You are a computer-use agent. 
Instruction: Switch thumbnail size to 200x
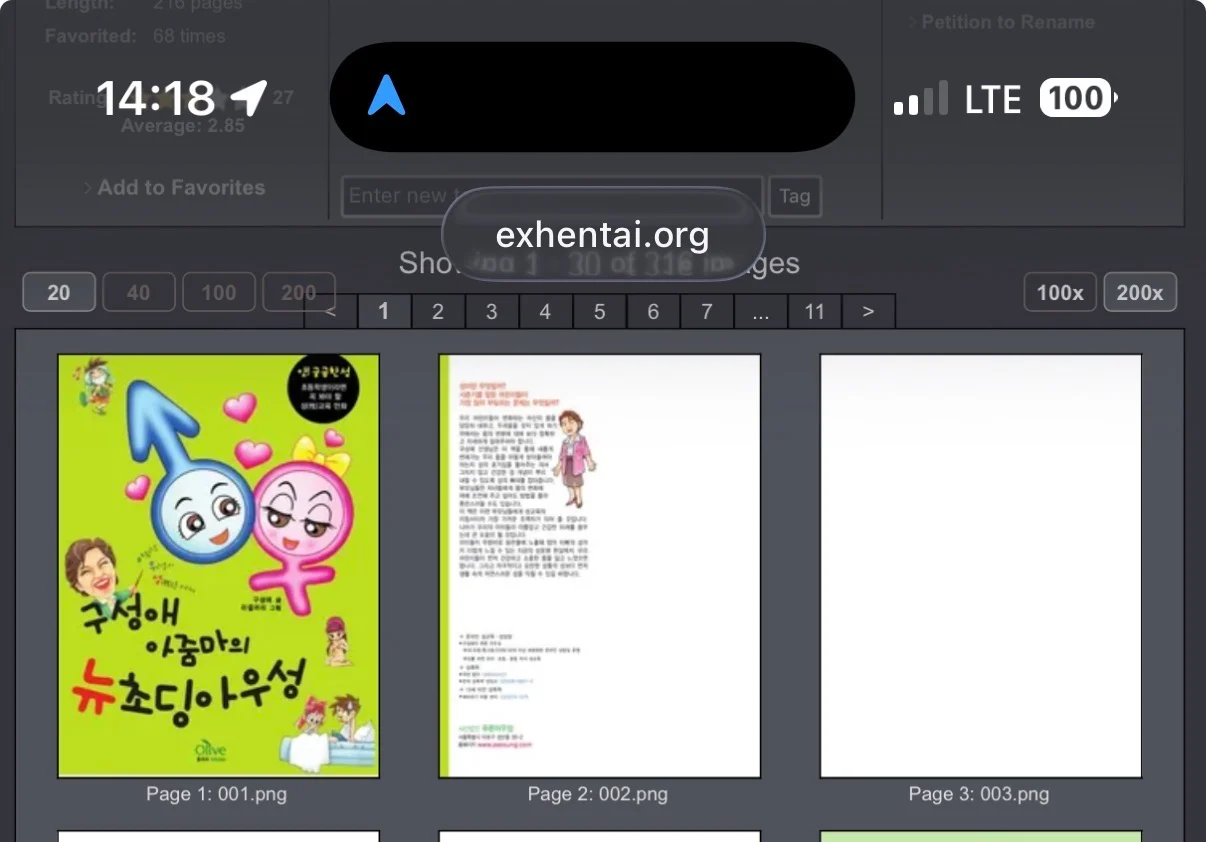coord(1140,292)
